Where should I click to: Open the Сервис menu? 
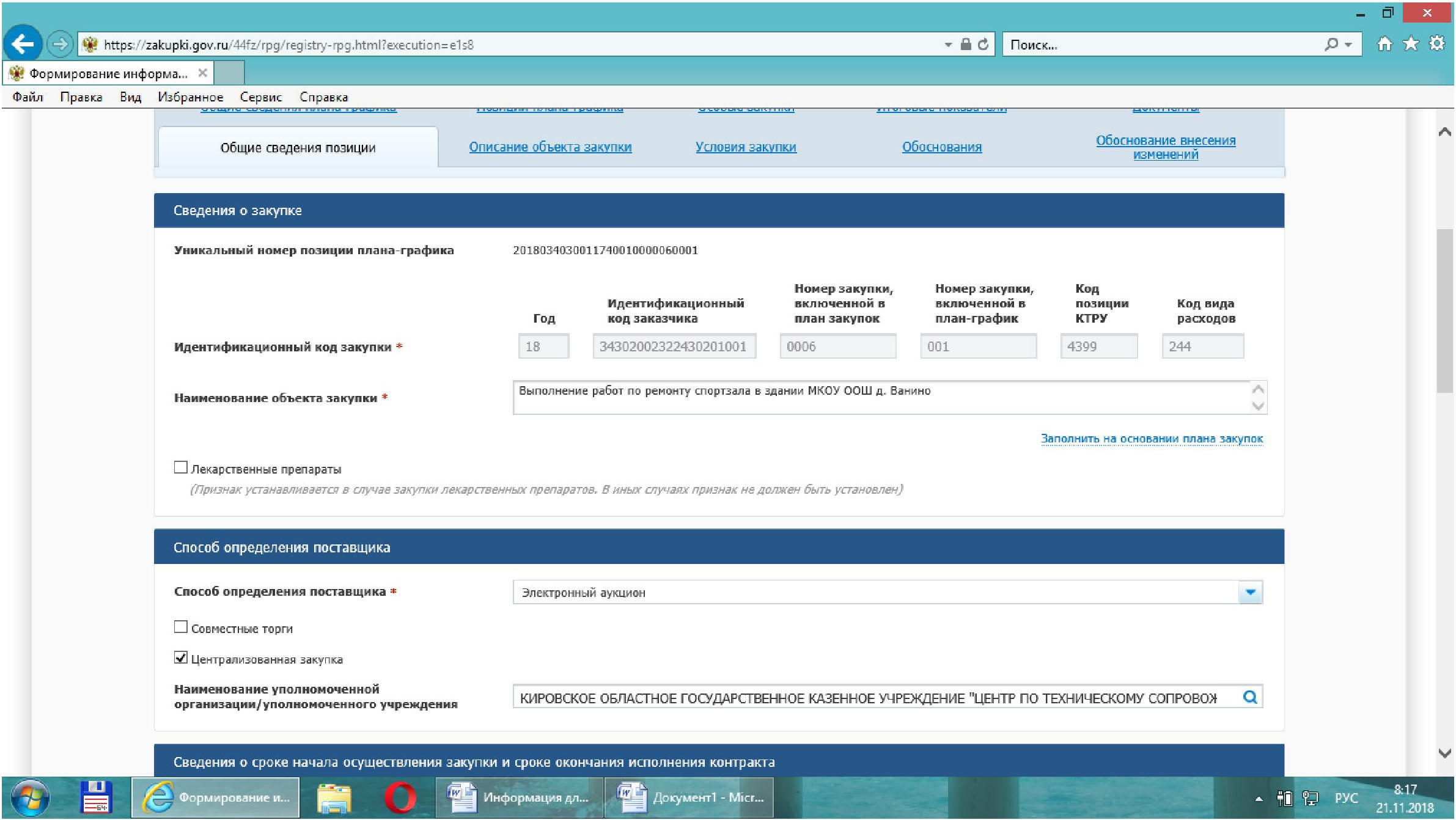[x=260, y=97]
